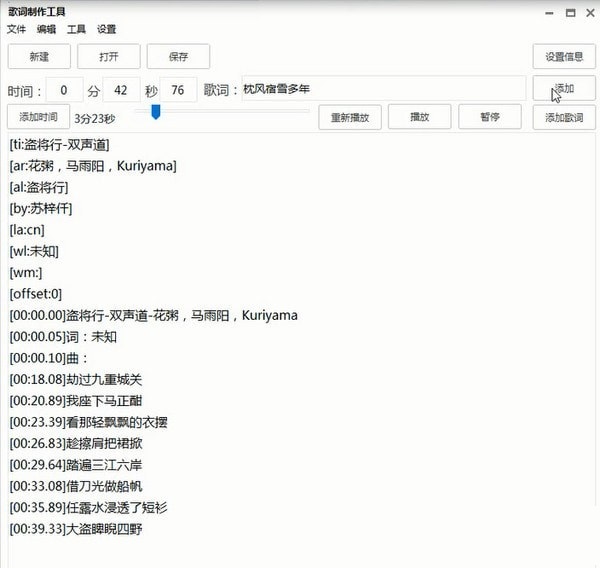600x568 pixels.
Task: Restart playback with 重新播放
Action: click(350, 117)
